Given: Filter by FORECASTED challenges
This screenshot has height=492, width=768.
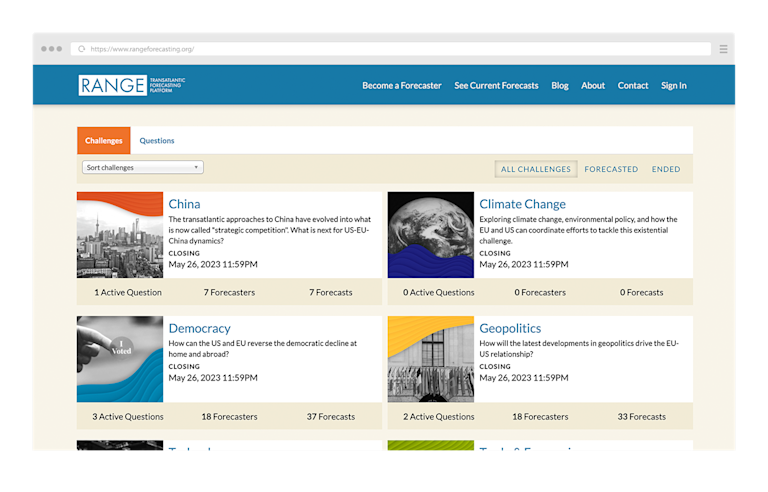Looking at the screenshot, I should pos(611,169).
